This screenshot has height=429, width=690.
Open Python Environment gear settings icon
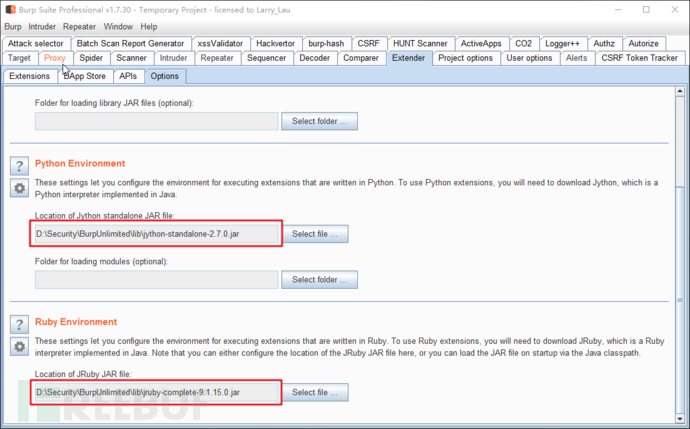19,188
